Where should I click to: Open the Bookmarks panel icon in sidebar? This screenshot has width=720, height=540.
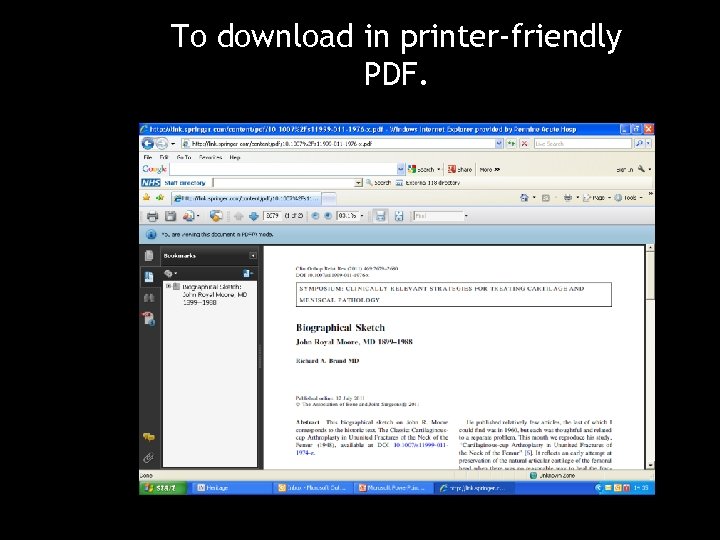[x=149, y=276]
